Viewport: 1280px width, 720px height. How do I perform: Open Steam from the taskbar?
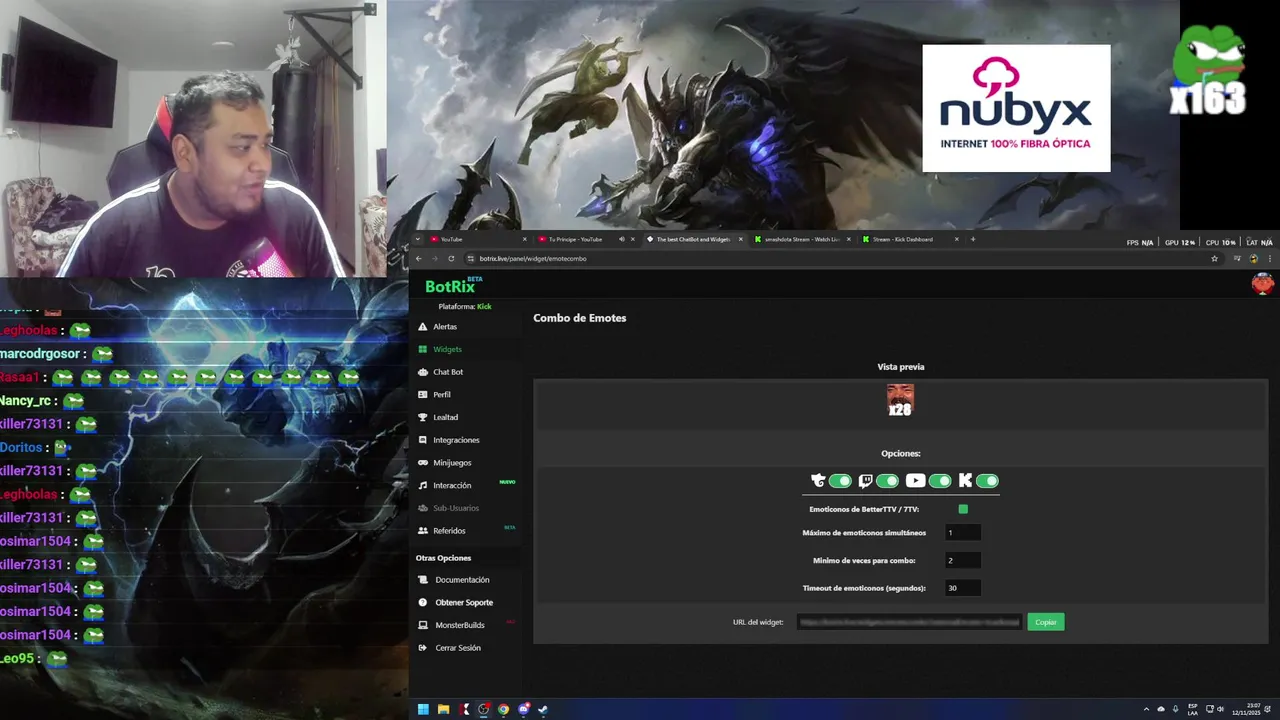(543, 709)
